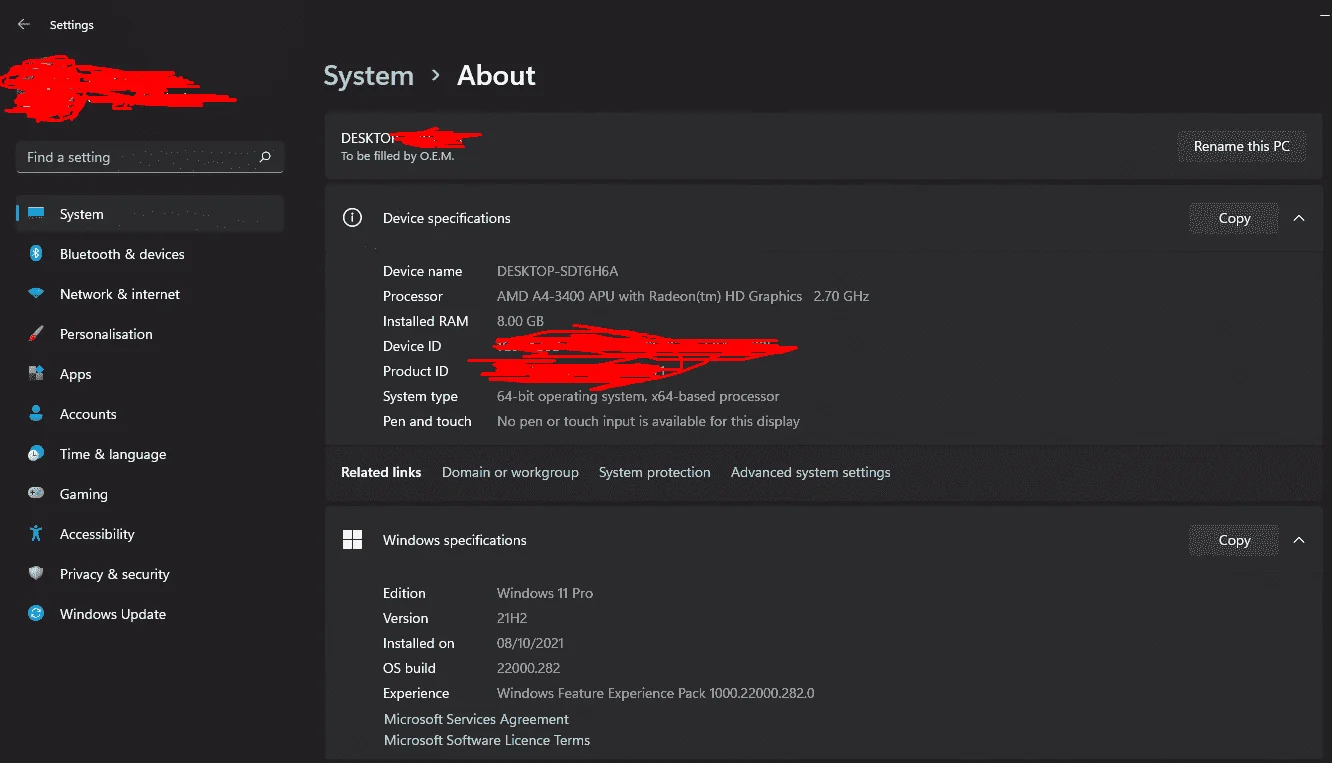
Task: Open the System protection link
Action: [x=655, y=472]
